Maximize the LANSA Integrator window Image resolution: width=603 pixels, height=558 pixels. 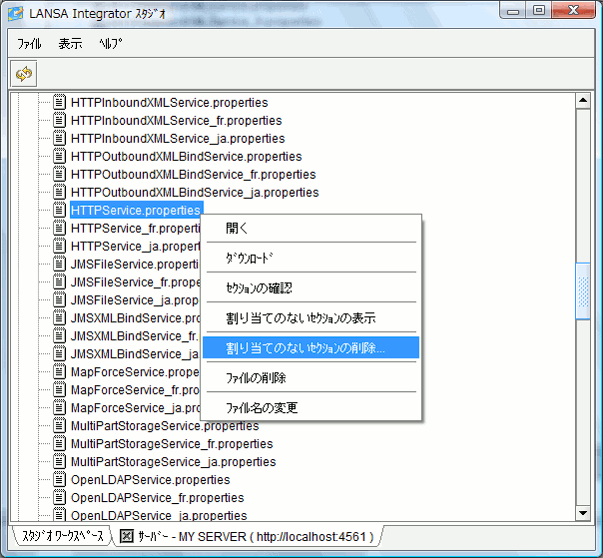(x=539, y=10)
